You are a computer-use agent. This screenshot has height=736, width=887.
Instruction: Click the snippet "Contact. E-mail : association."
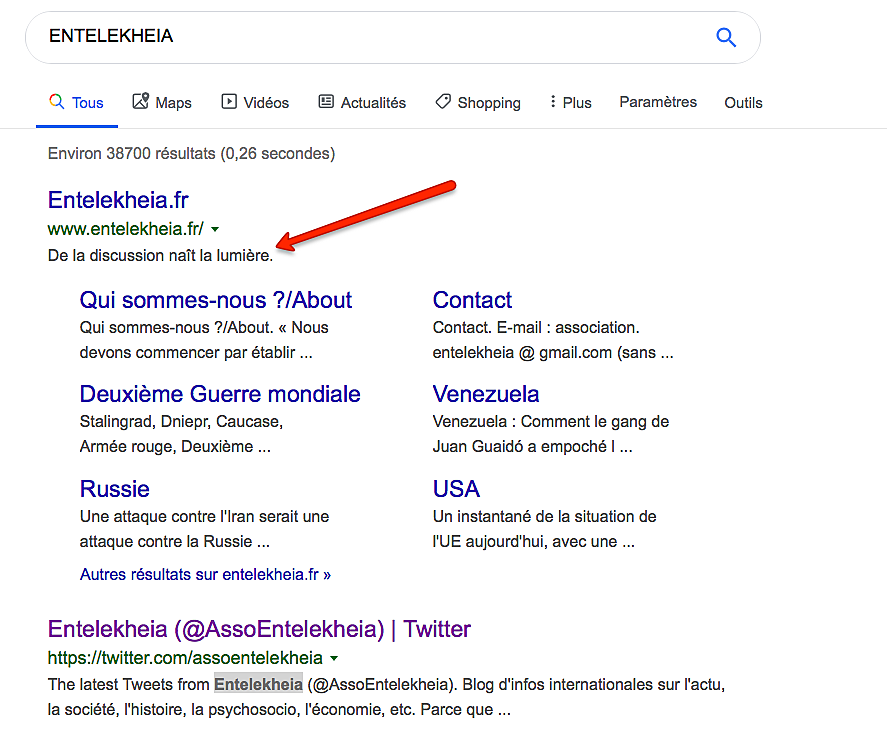(536, 328)
